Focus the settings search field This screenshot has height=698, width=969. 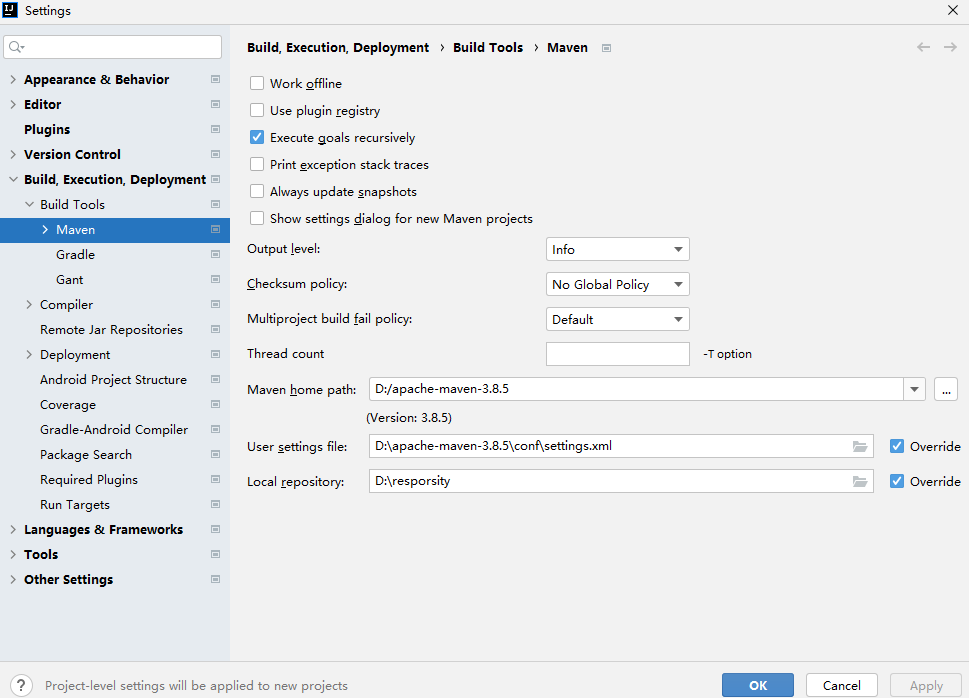112,47
